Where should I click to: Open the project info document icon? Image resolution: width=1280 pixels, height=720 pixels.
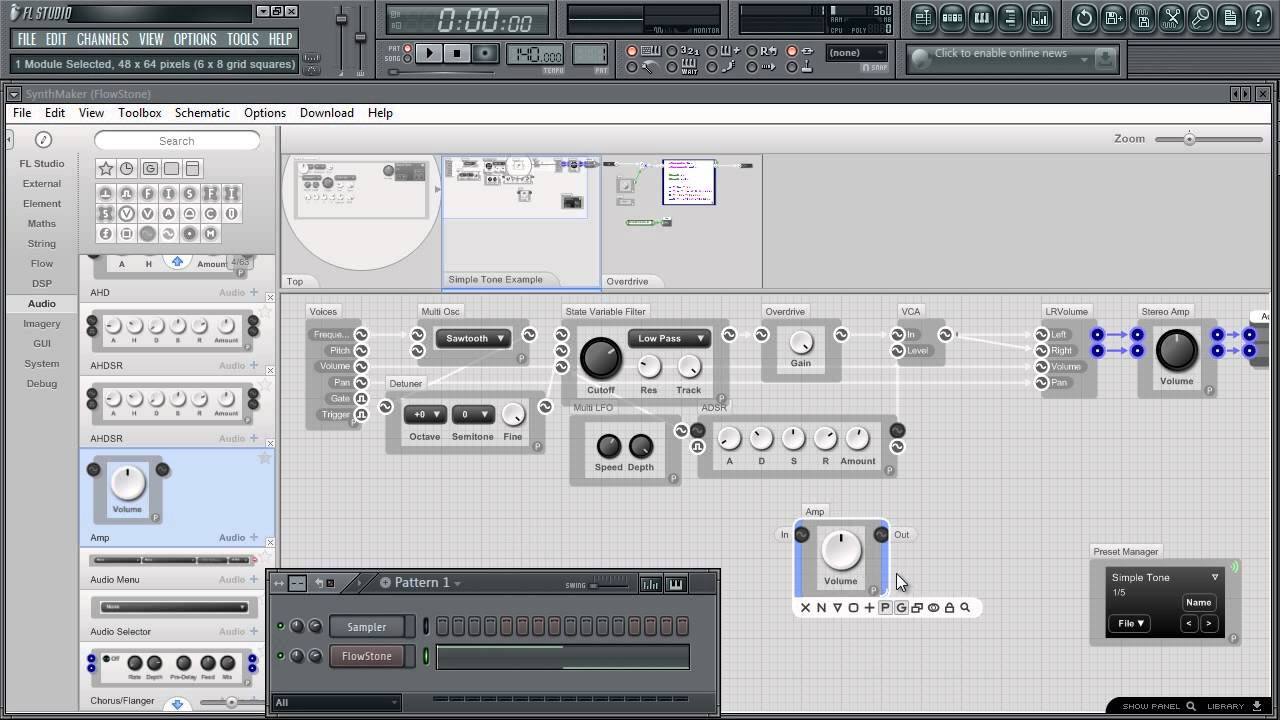1230,17
